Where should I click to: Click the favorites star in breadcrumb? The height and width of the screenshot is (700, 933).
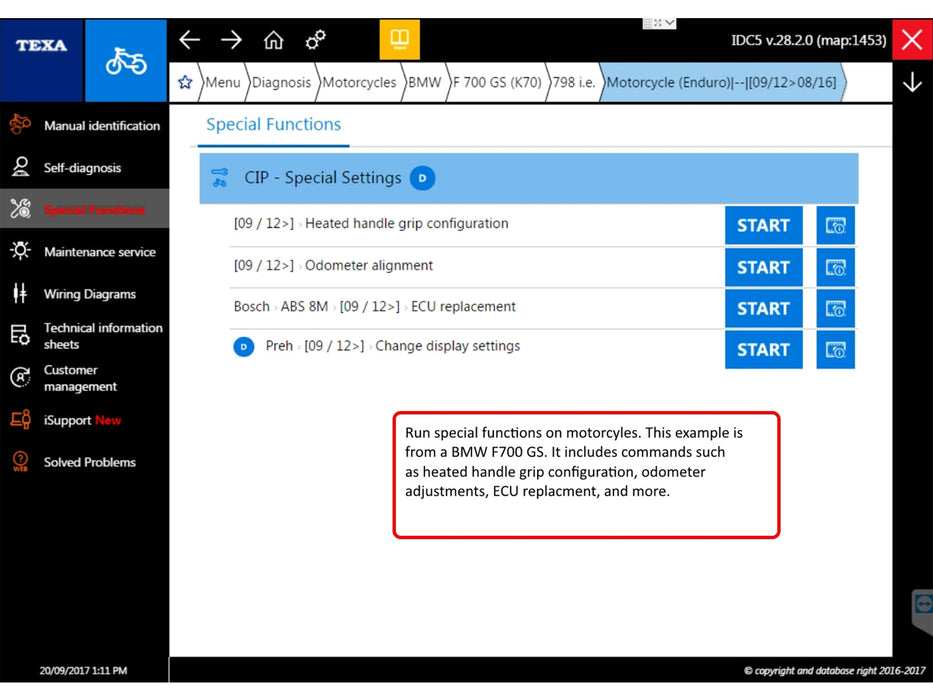[185, 83]
